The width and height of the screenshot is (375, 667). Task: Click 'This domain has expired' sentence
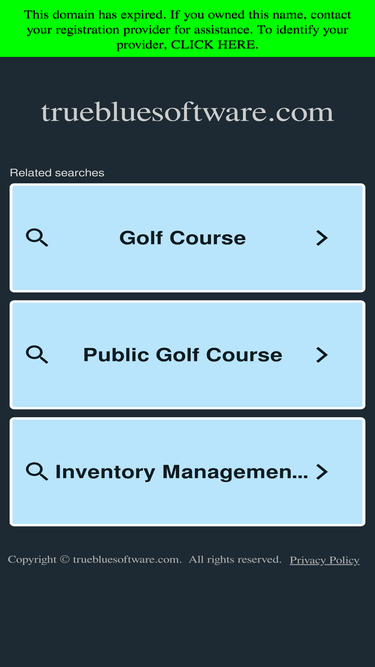pos(96,15)
